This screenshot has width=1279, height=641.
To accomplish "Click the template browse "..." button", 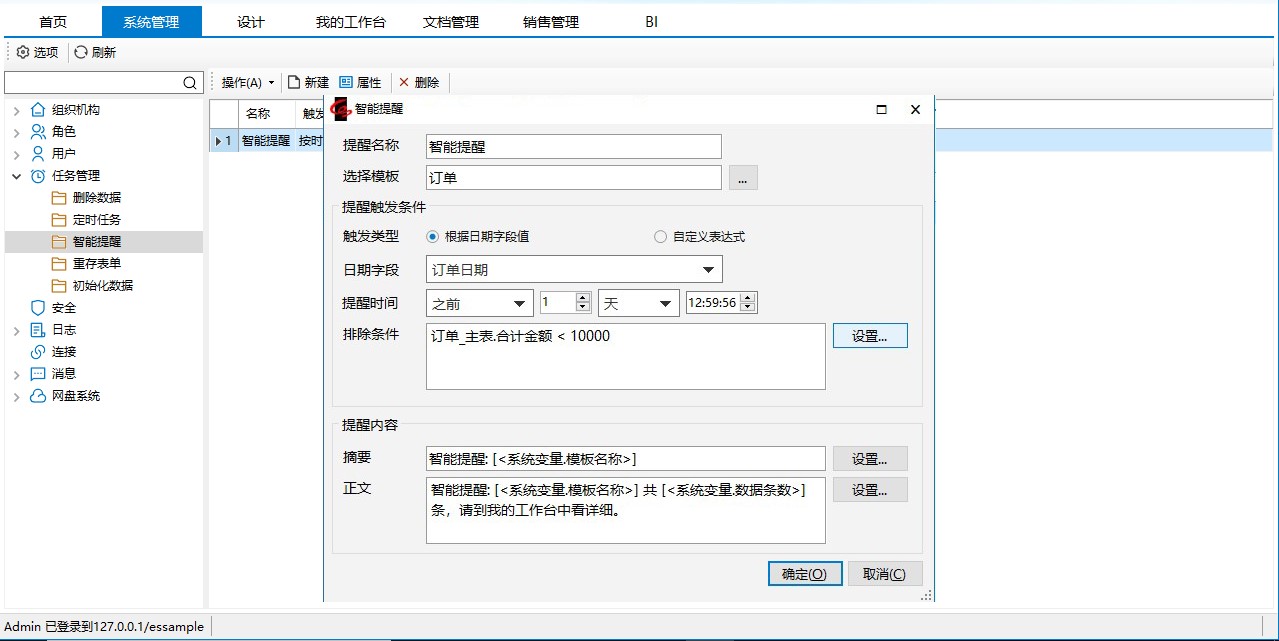I will (743, 178).
